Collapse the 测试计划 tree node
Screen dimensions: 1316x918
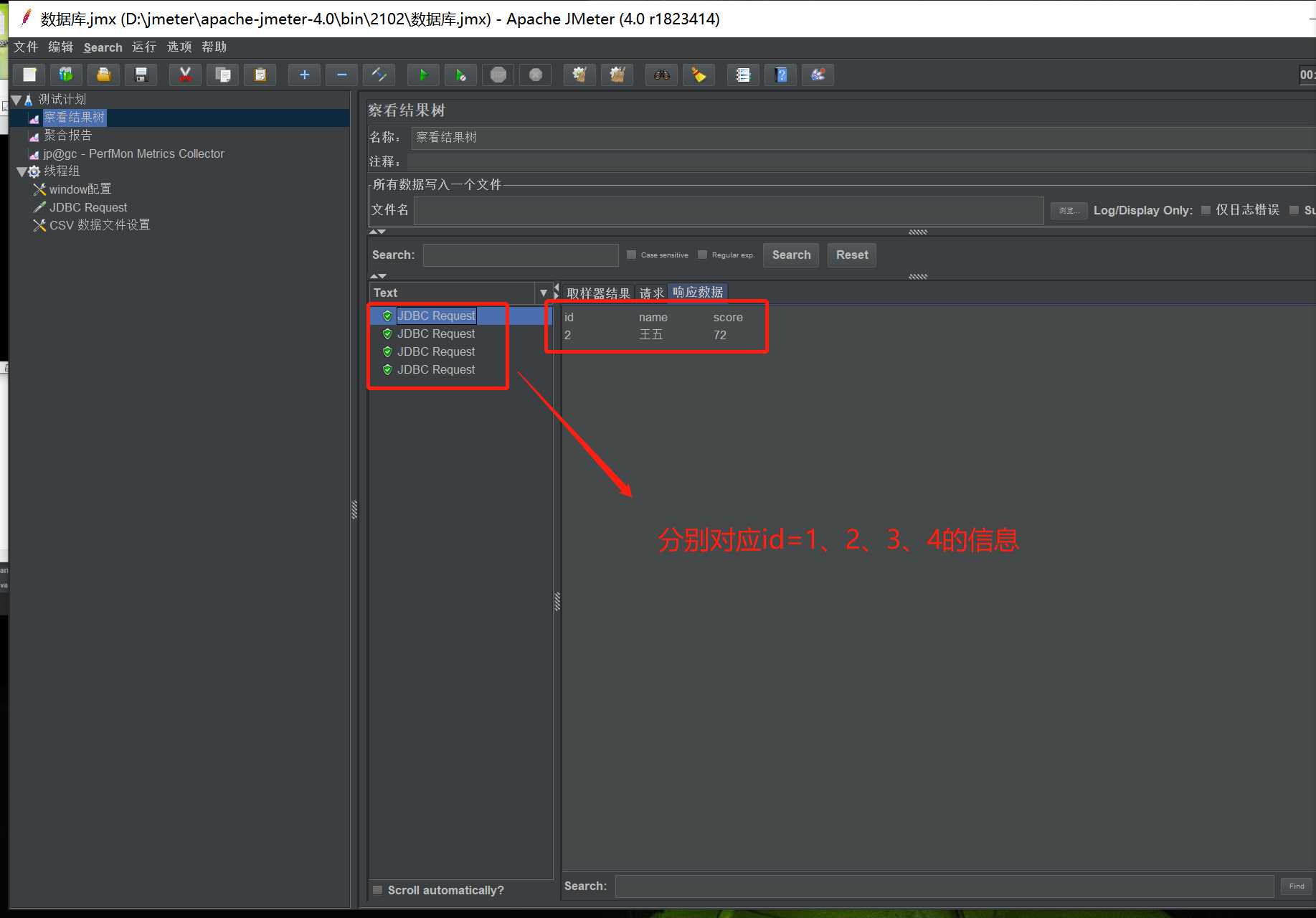pyautogui.click(x=16, y=100)
